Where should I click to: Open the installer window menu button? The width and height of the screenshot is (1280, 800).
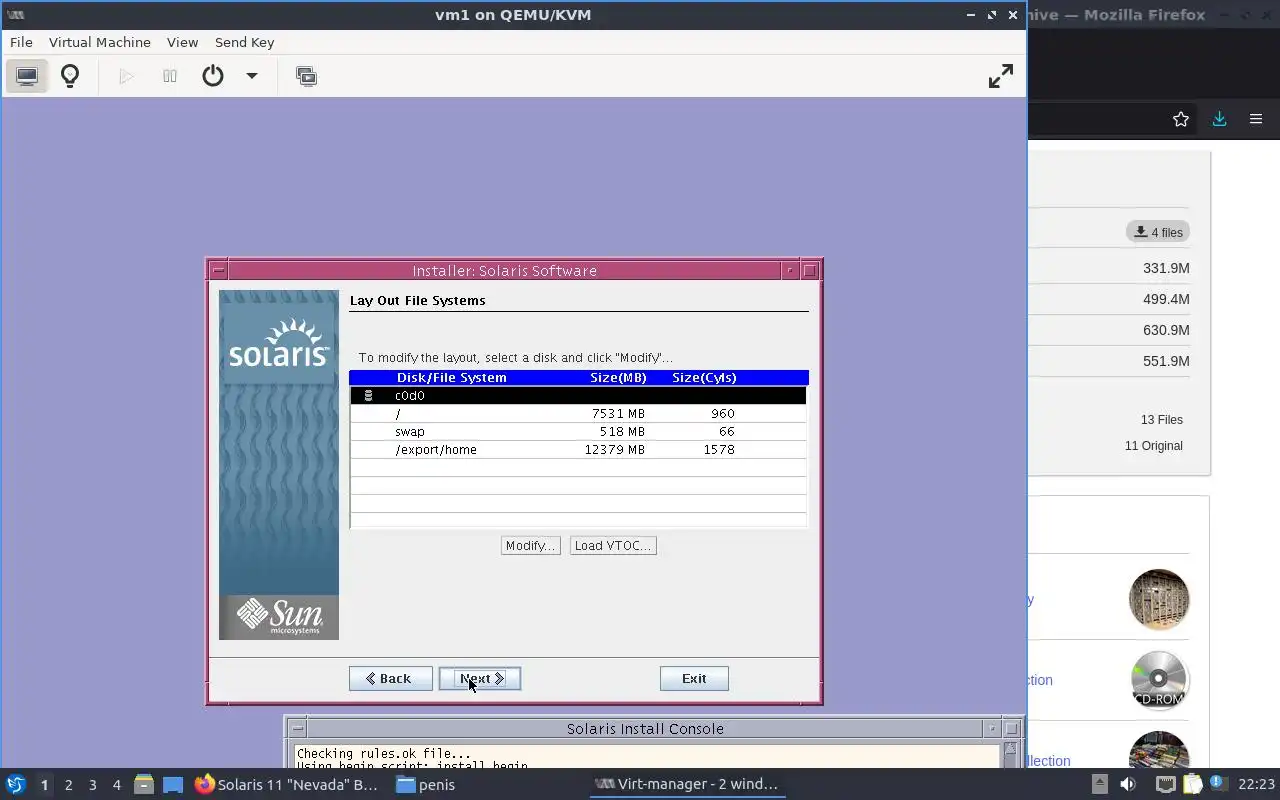218,270
